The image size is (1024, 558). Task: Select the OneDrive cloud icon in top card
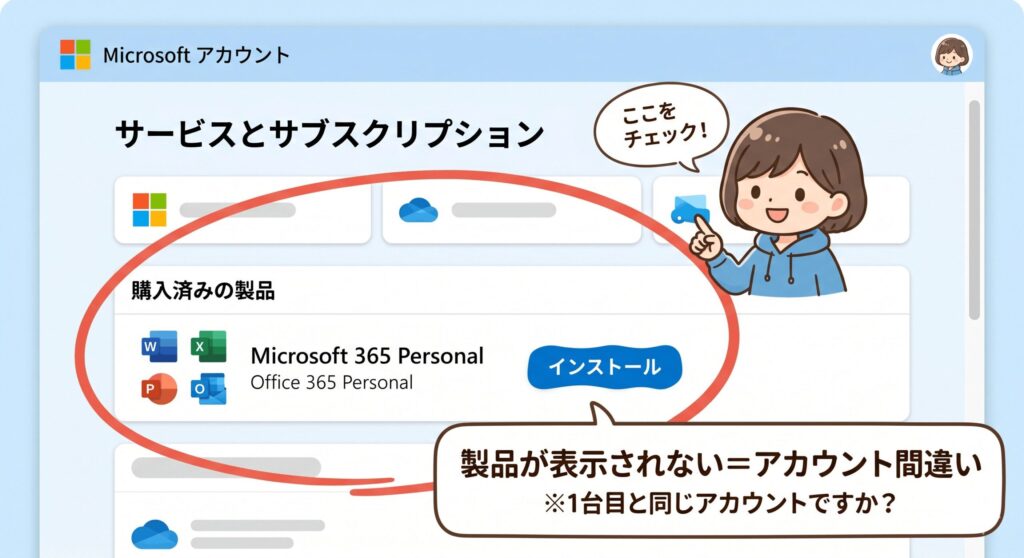pos(418,210)
